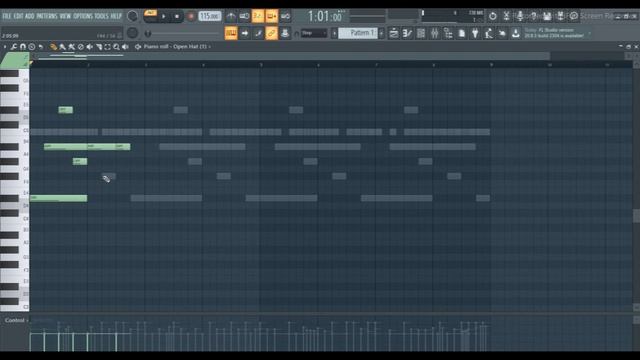Open the HELP menu

116,16
